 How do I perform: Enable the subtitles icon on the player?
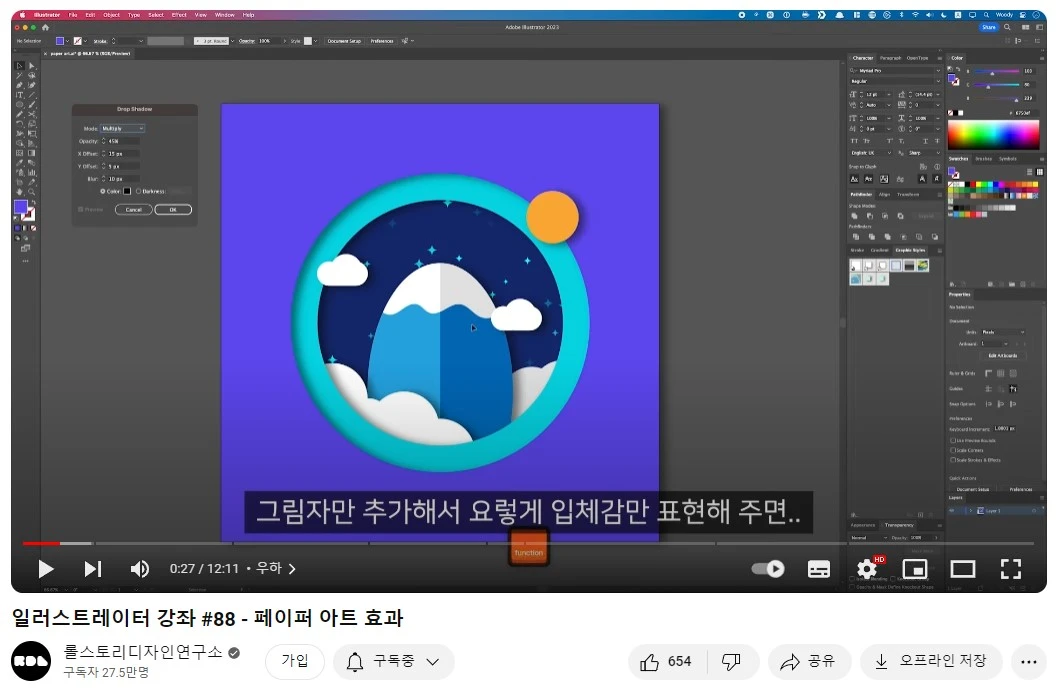[x=819, y=568]
